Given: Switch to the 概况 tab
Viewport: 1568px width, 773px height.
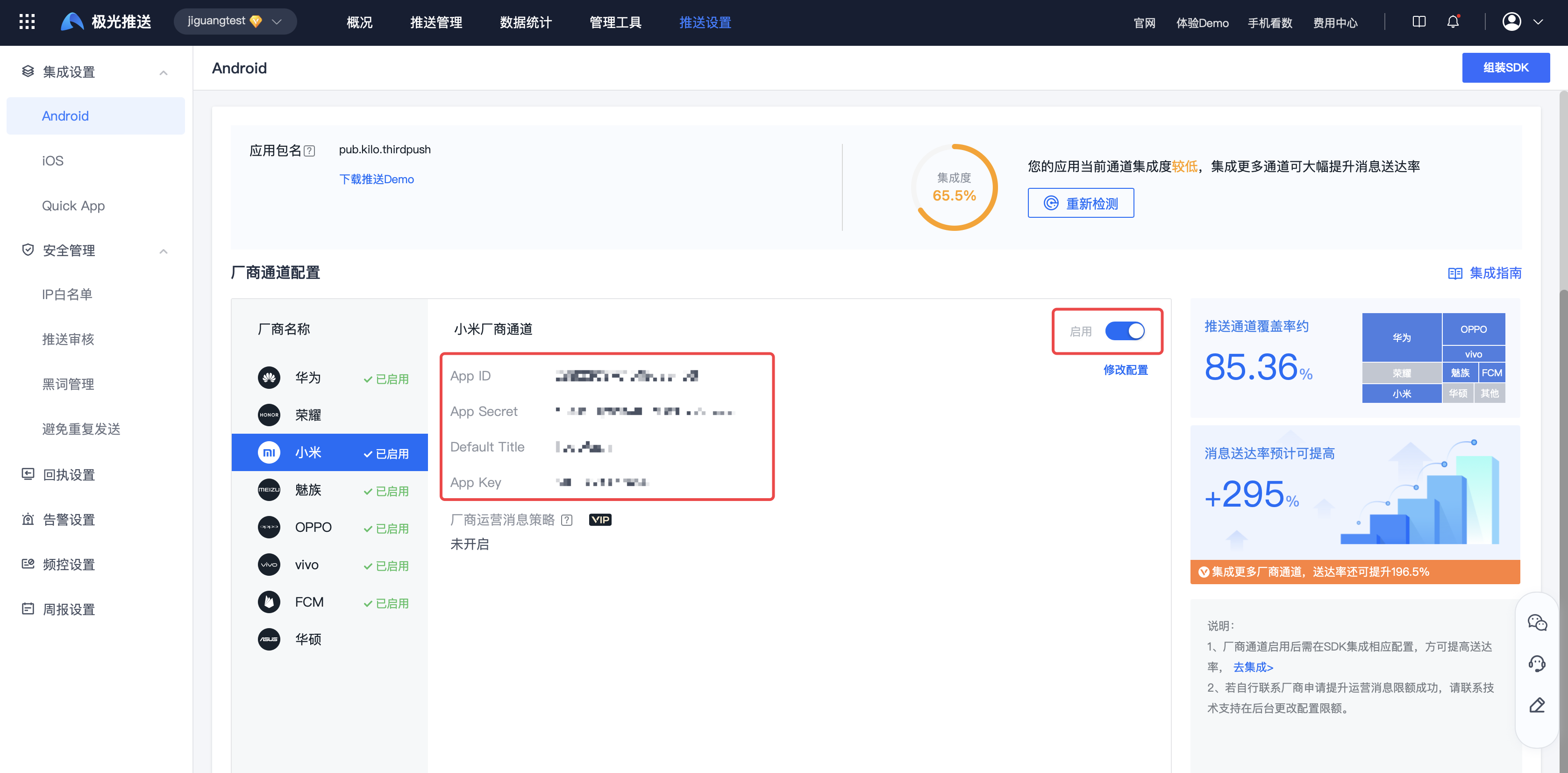Looking at the screenshot, I should tap(359, 22).
